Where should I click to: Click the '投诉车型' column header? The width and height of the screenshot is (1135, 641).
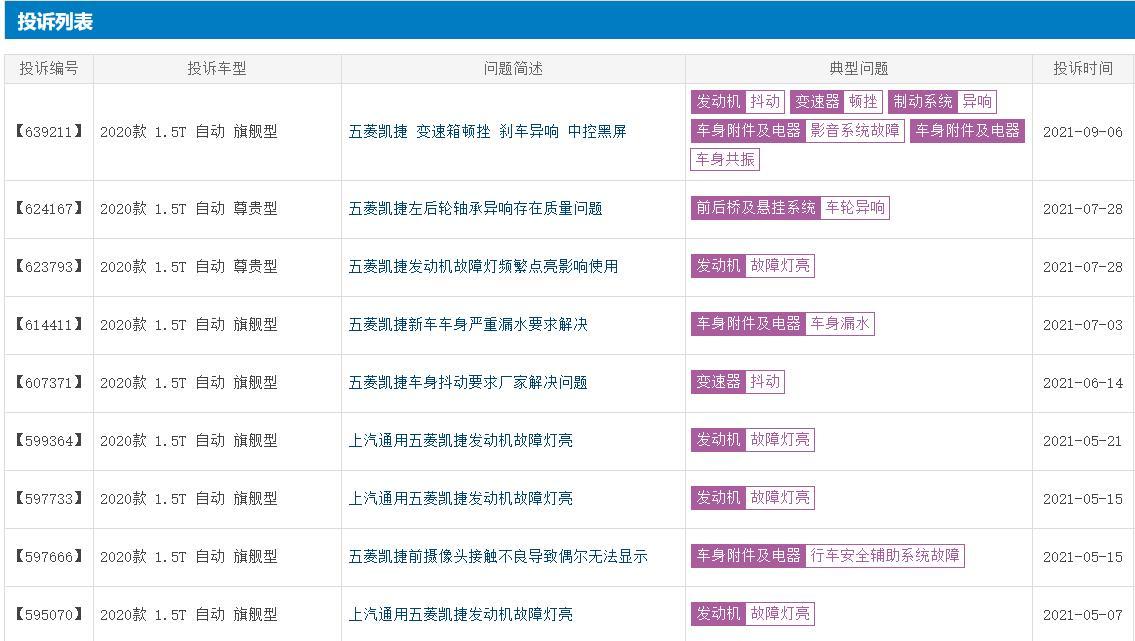[x=217, y=69]
